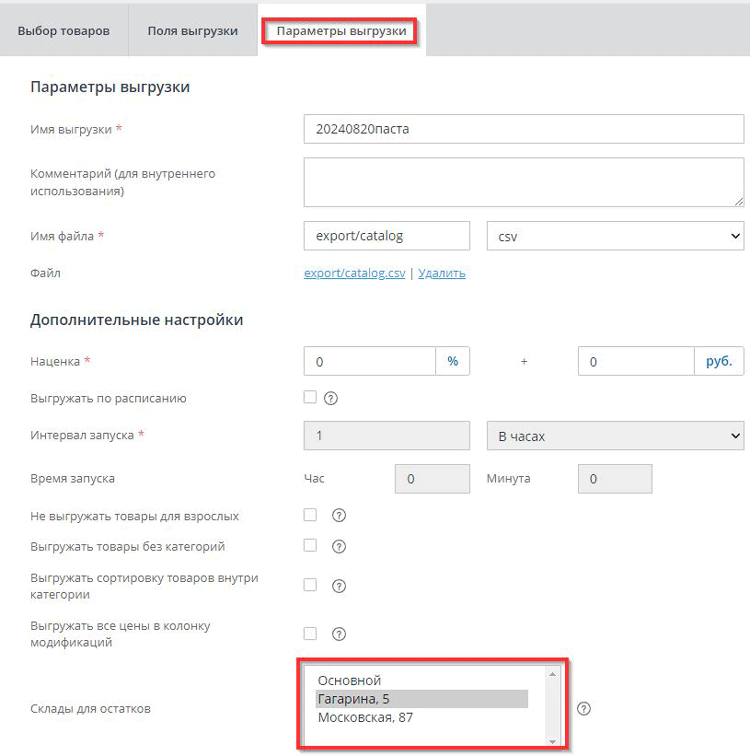Open the export/catalog.csv file link

354,273
